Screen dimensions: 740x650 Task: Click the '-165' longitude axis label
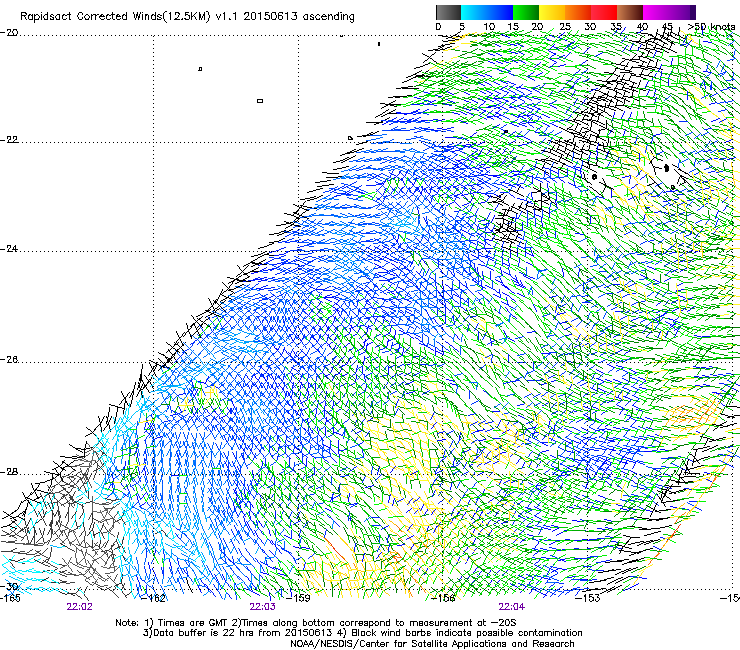(10, 598)
